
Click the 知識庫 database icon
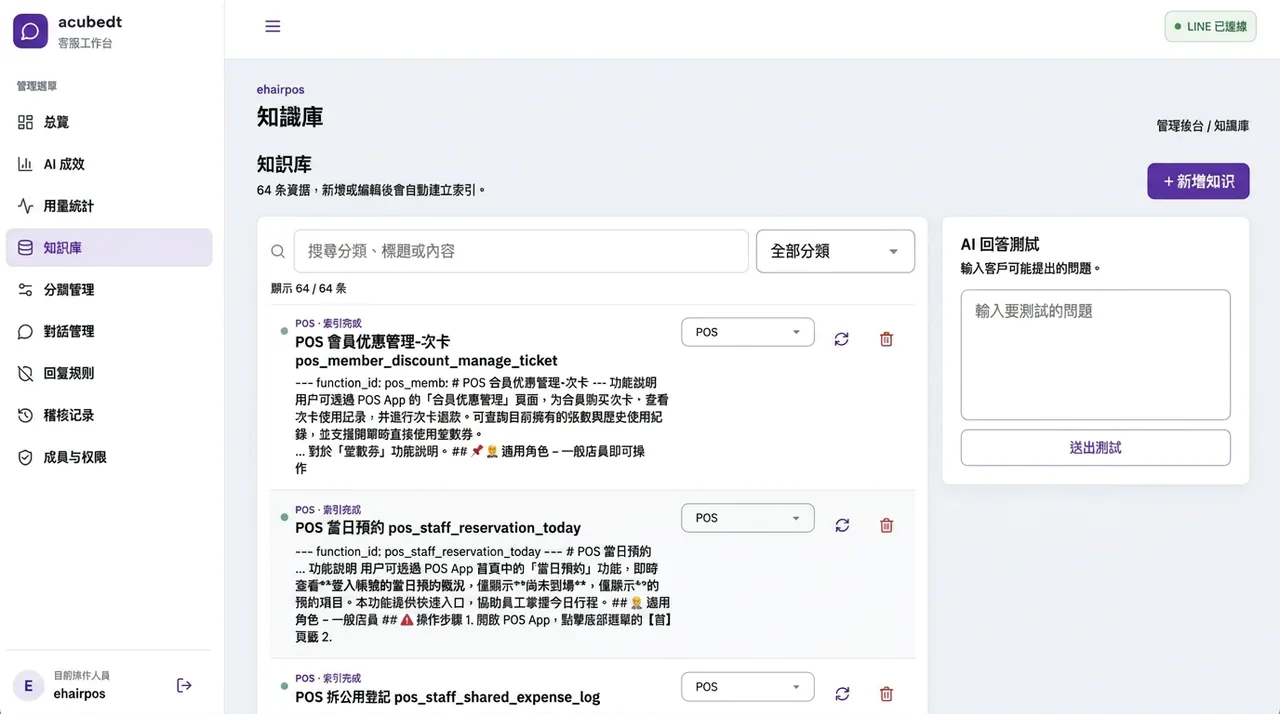[x=26, y=248]
